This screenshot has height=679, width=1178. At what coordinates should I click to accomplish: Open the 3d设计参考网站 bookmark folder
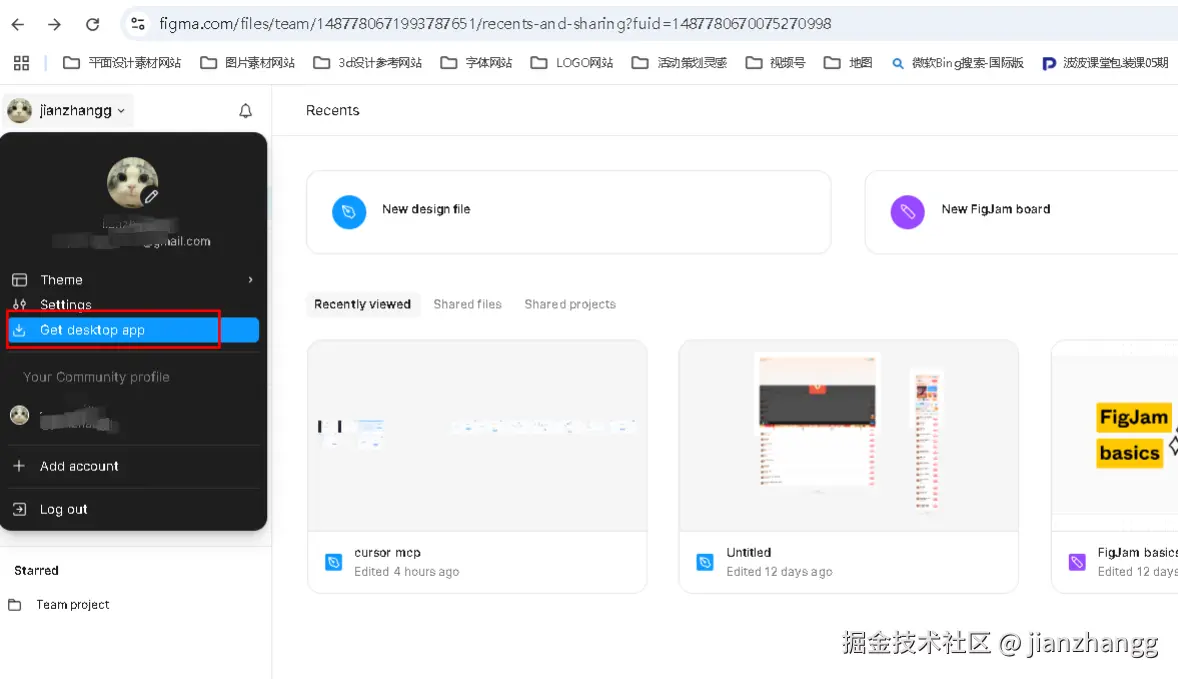pos(367,63)
